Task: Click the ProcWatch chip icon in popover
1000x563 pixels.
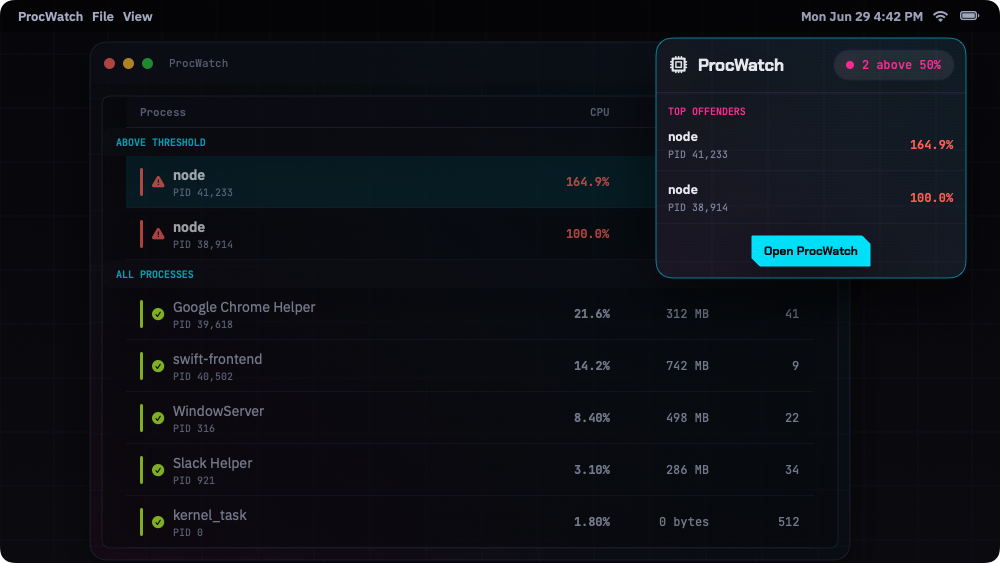Action: point(678,64)
